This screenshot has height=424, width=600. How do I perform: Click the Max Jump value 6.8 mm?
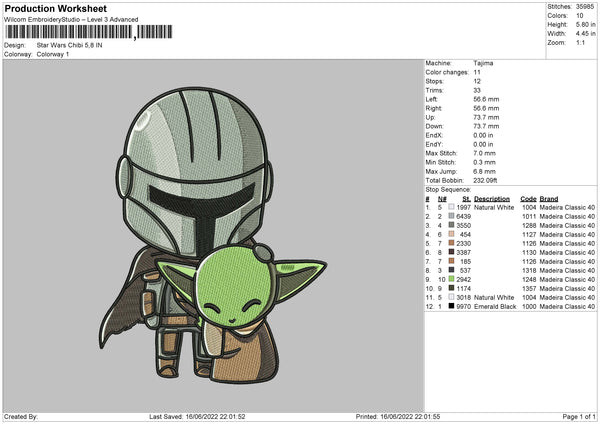(x=484, y=171)
